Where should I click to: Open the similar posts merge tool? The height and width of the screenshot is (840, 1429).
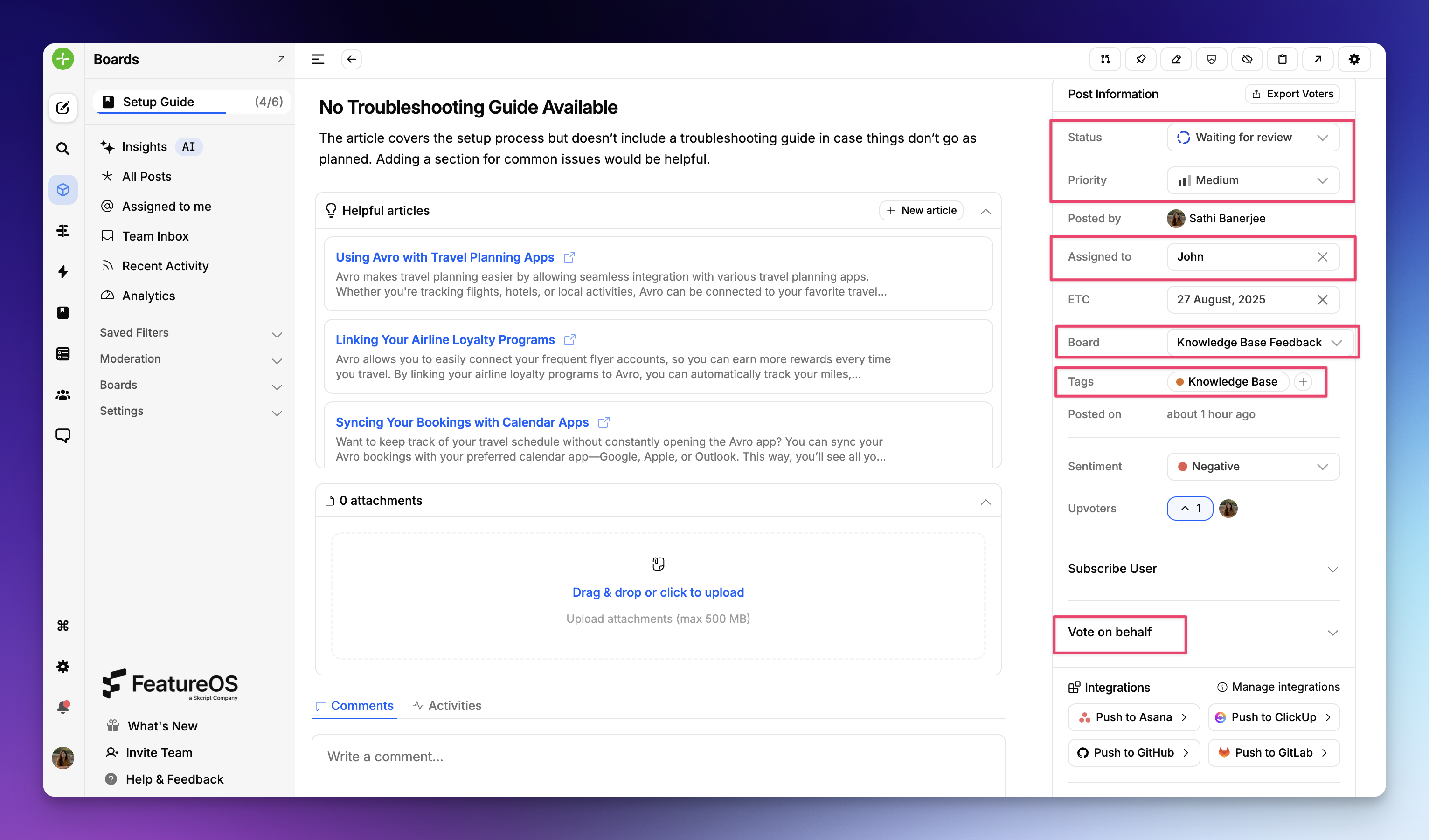pos(1105,59)
